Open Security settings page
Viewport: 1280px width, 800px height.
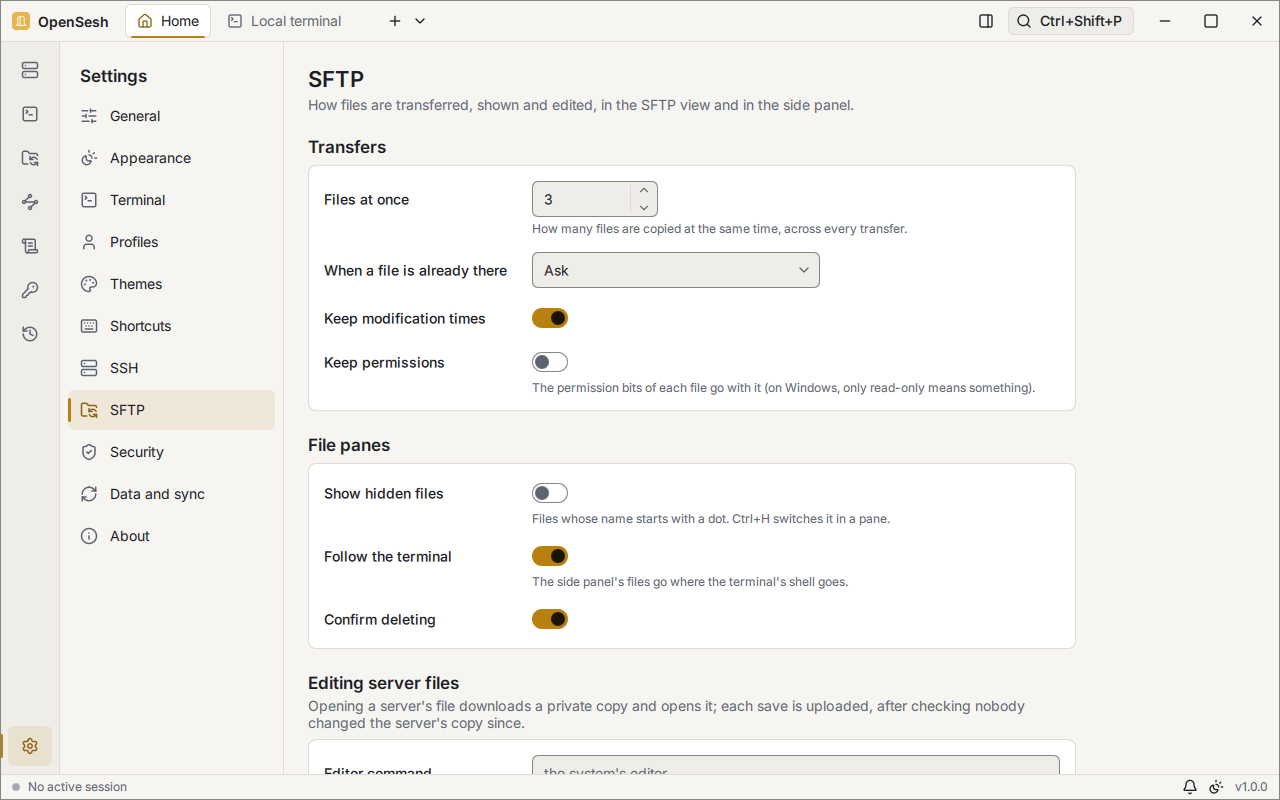tap(171, 452)
